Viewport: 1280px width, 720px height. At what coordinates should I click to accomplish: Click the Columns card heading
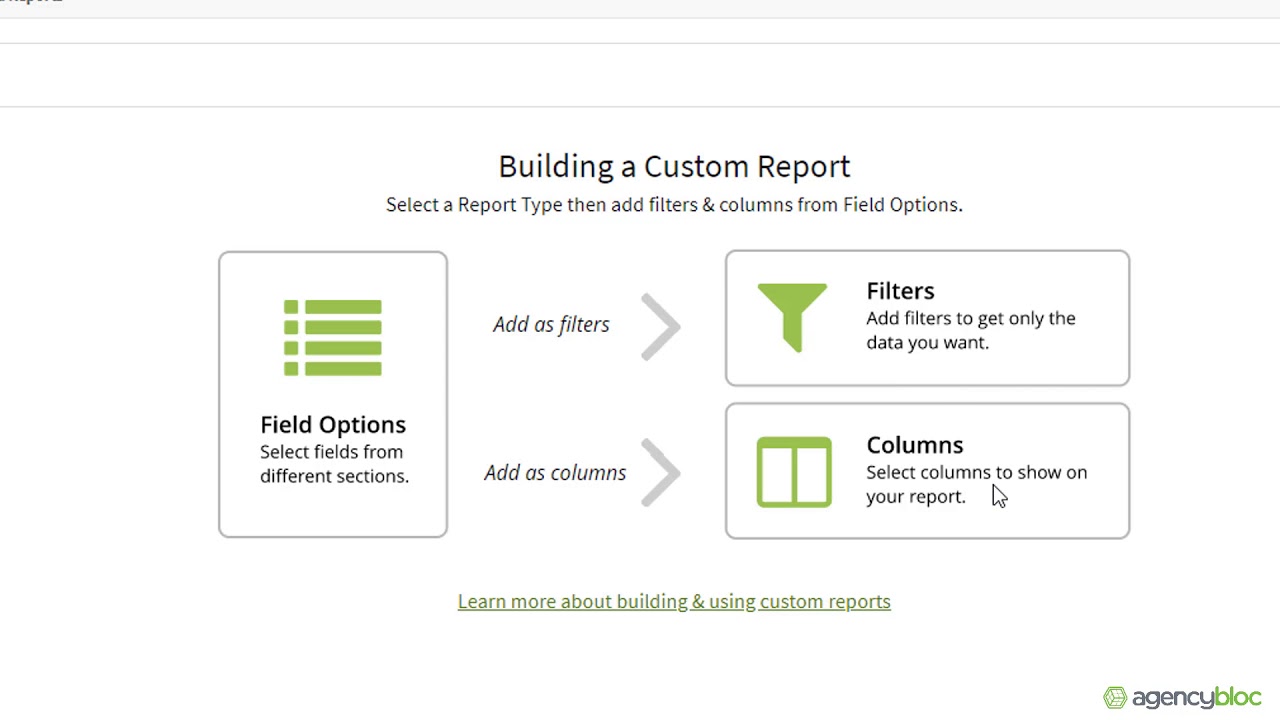click(915, 445)
